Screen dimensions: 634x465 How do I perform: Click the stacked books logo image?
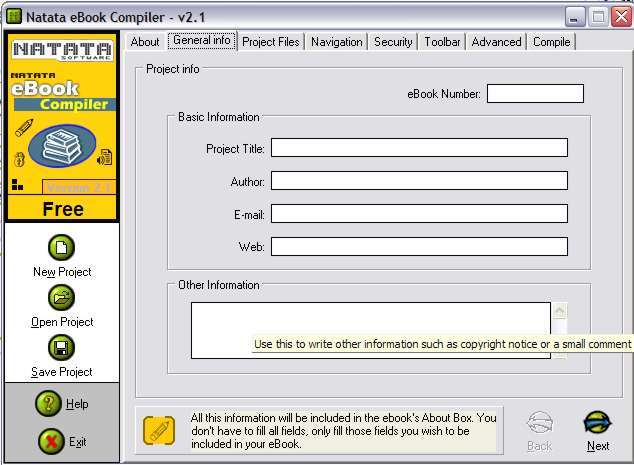tap(62, 146)
